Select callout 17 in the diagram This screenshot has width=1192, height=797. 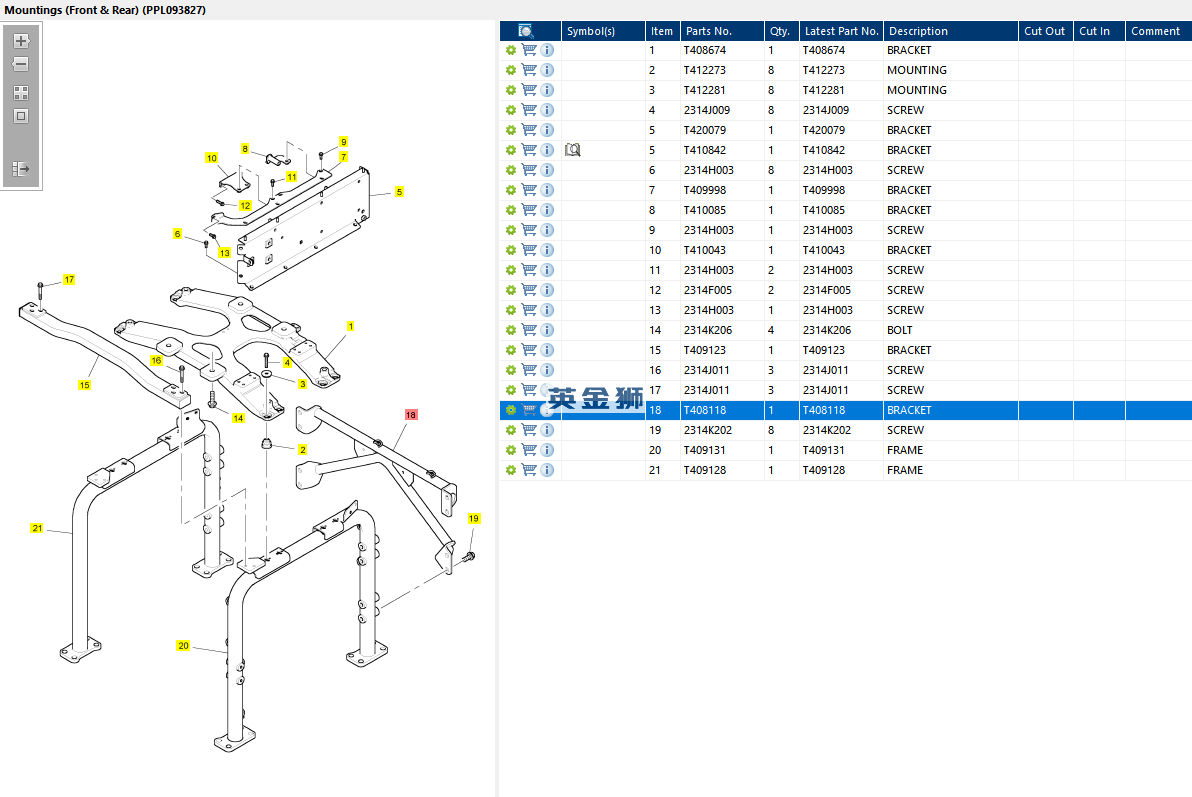[x=69, y=279]
